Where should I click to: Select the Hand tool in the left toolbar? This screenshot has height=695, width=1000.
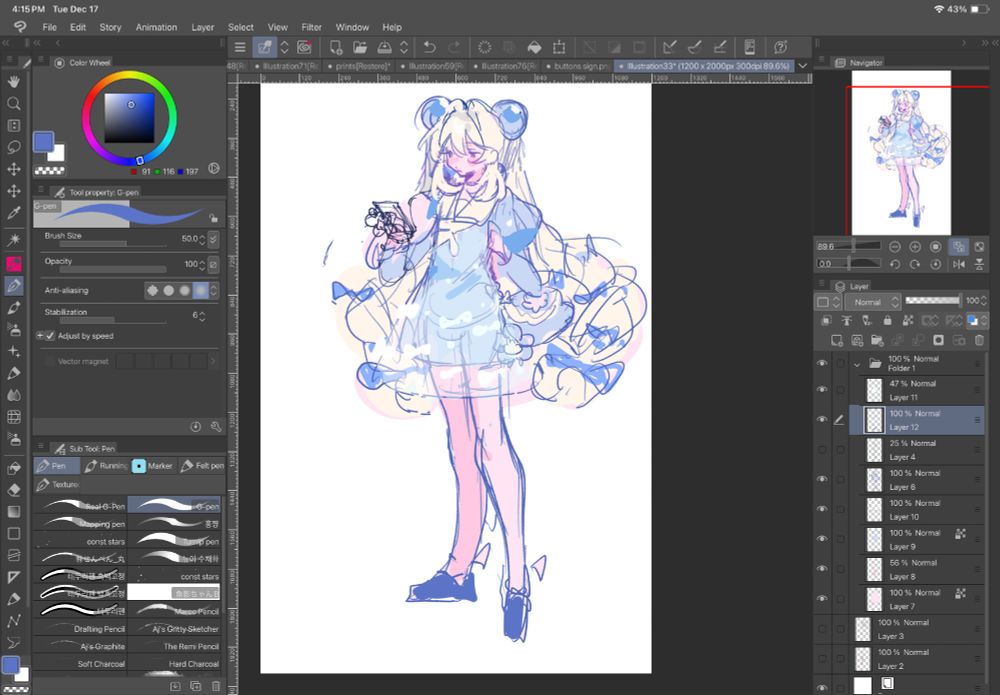point(13,82)
